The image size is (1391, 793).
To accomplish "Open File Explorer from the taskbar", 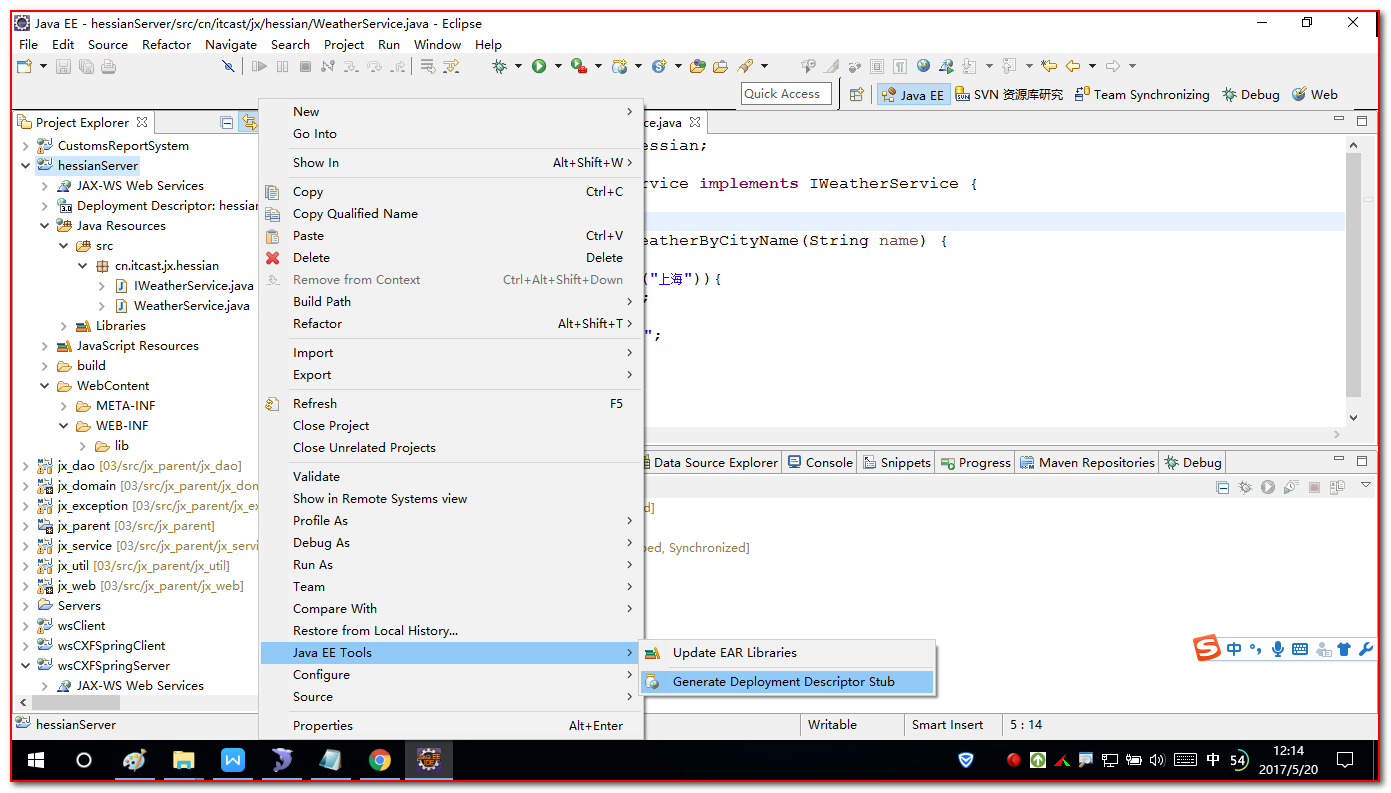I will [x=183, y=760].
